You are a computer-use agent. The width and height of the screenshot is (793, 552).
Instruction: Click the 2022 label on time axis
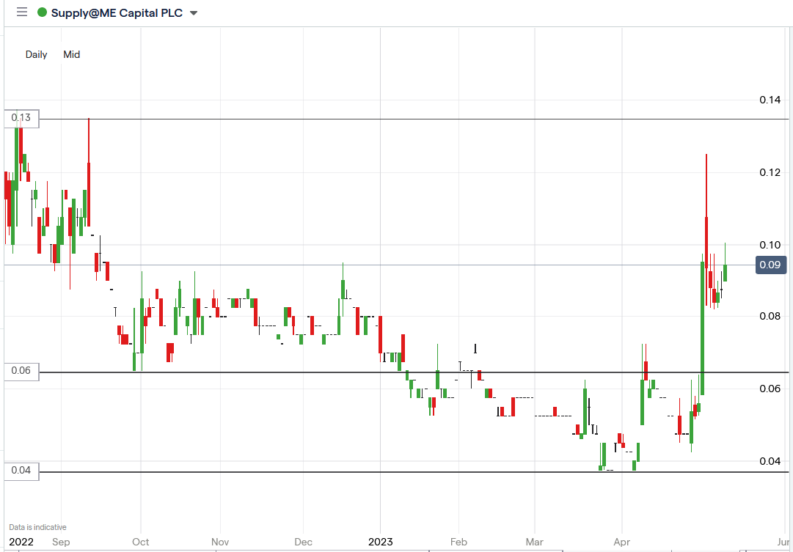click(21, 542)
